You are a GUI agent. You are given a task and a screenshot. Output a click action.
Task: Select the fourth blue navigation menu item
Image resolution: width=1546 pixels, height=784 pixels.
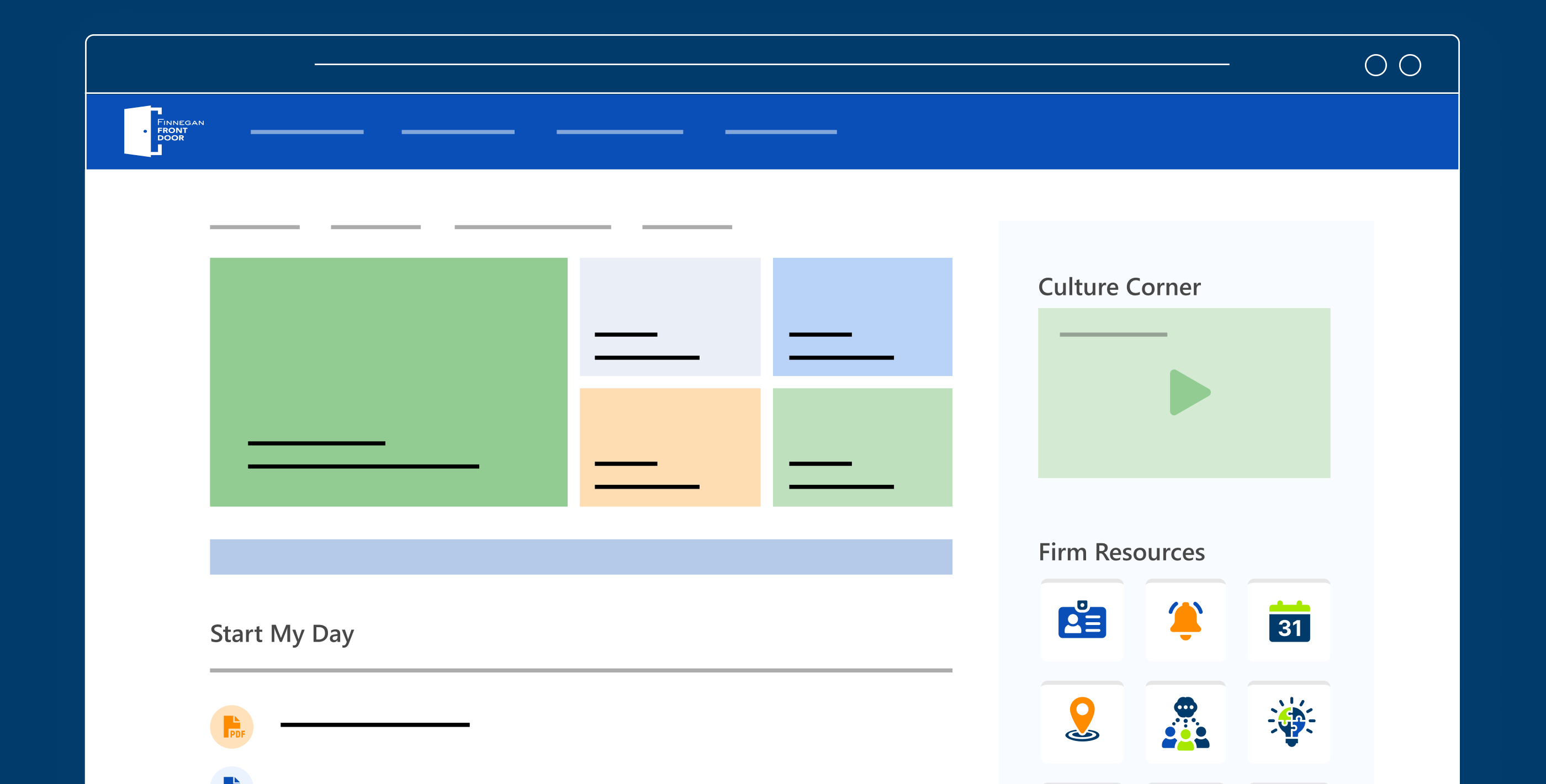(x=780, y=132)
